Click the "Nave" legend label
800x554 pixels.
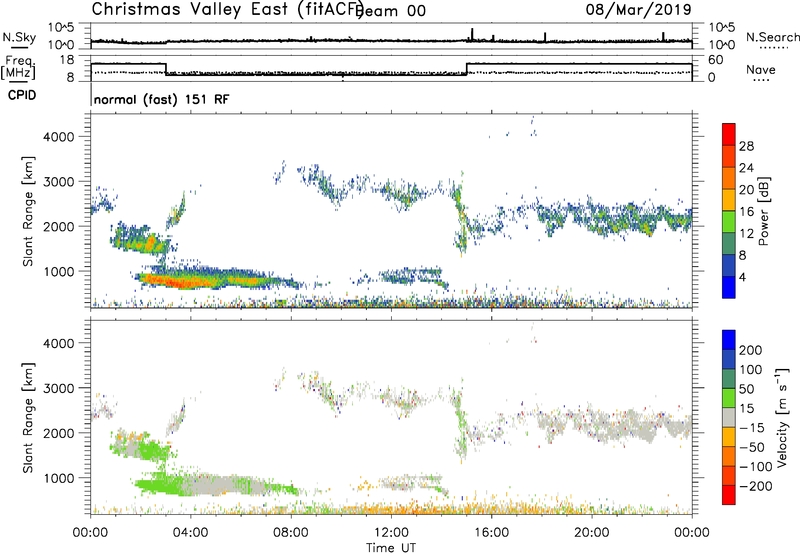tap(760, 70)
